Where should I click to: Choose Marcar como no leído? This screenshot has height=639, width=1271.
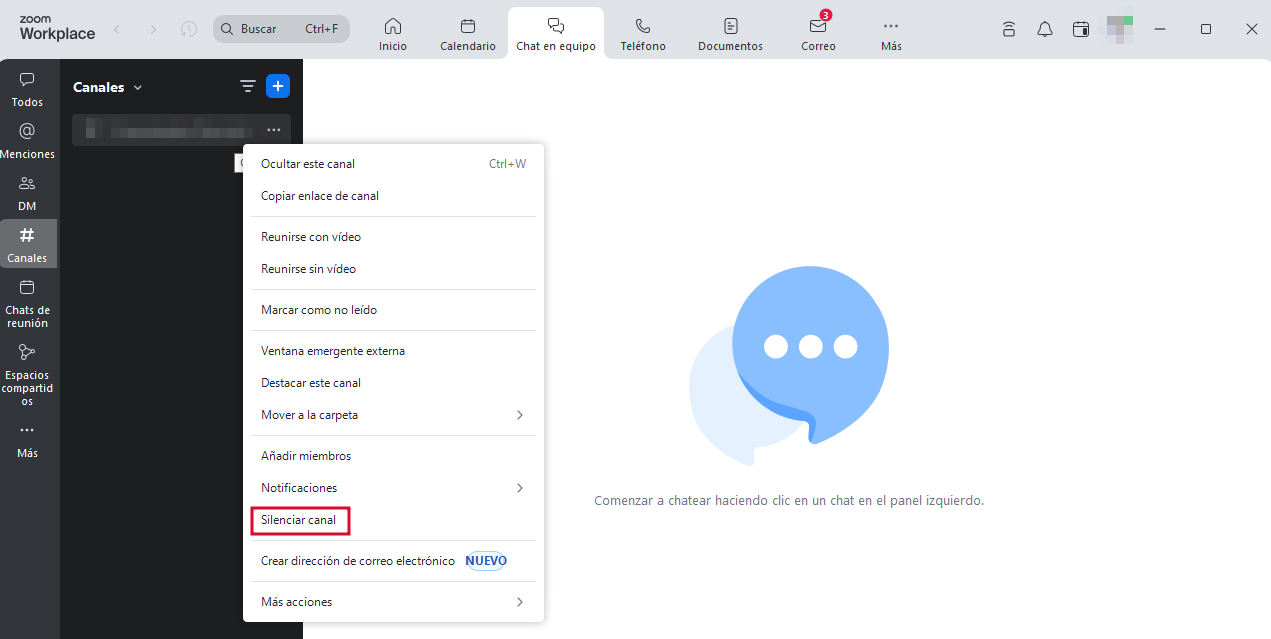(319, 310)
